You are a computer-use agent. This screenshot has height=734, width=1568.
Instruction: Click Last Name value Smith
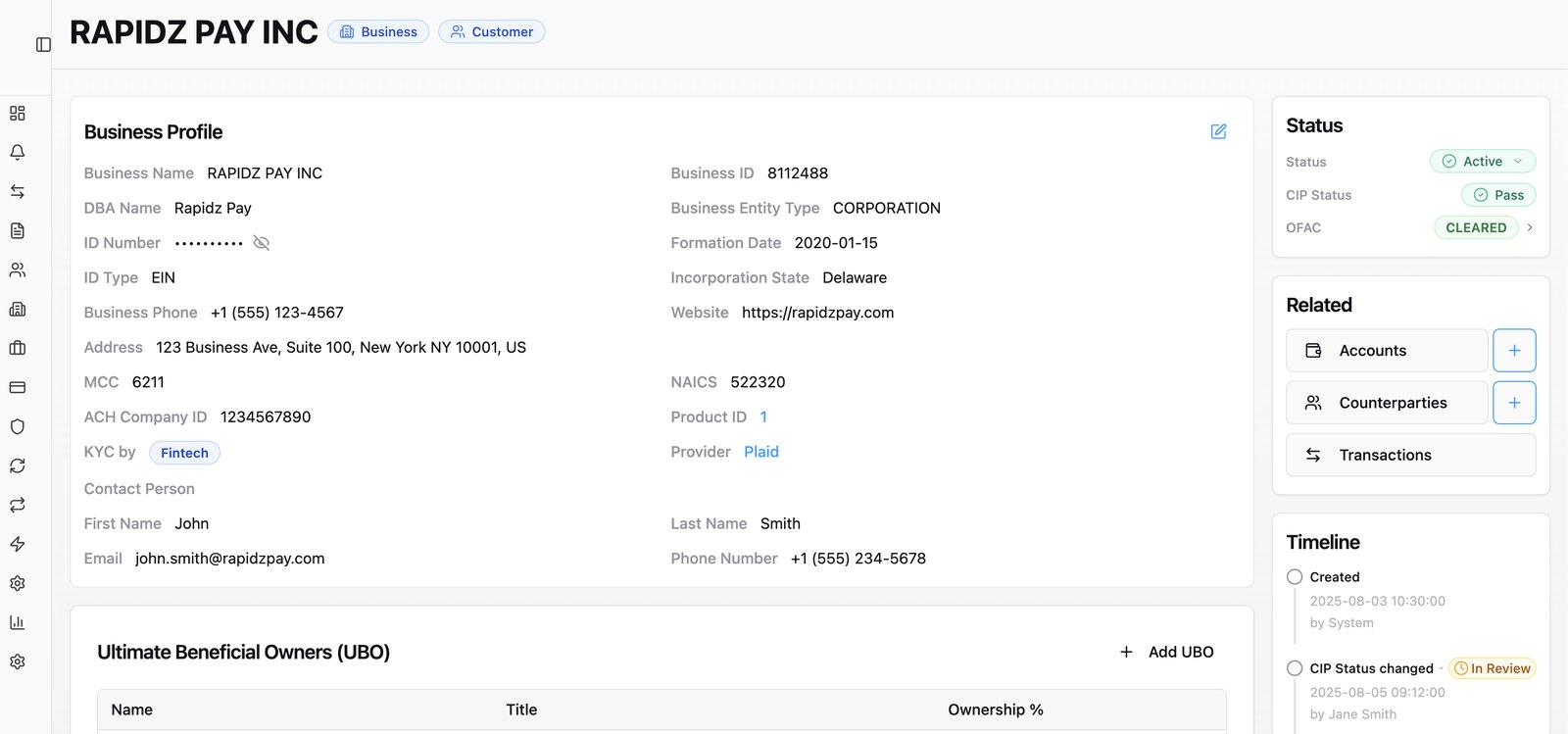pyautogui.click(x=780, y=524)
